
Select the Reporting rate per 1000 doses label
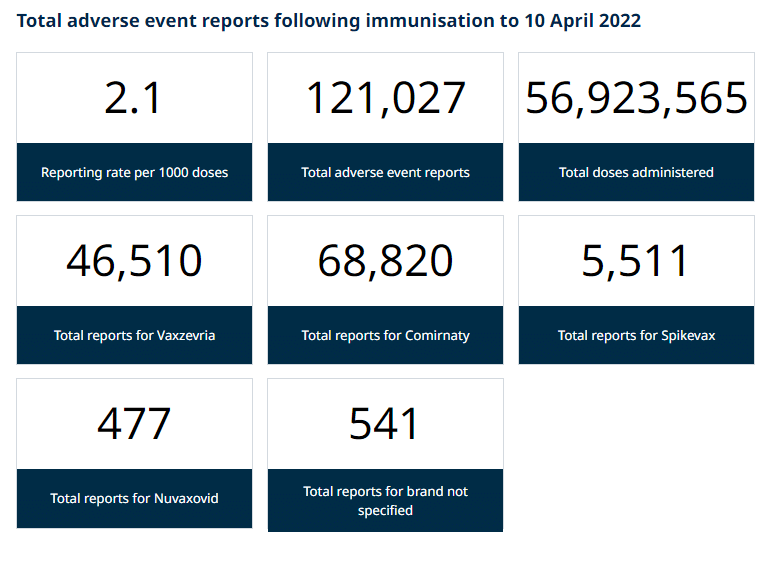point(134,172)
